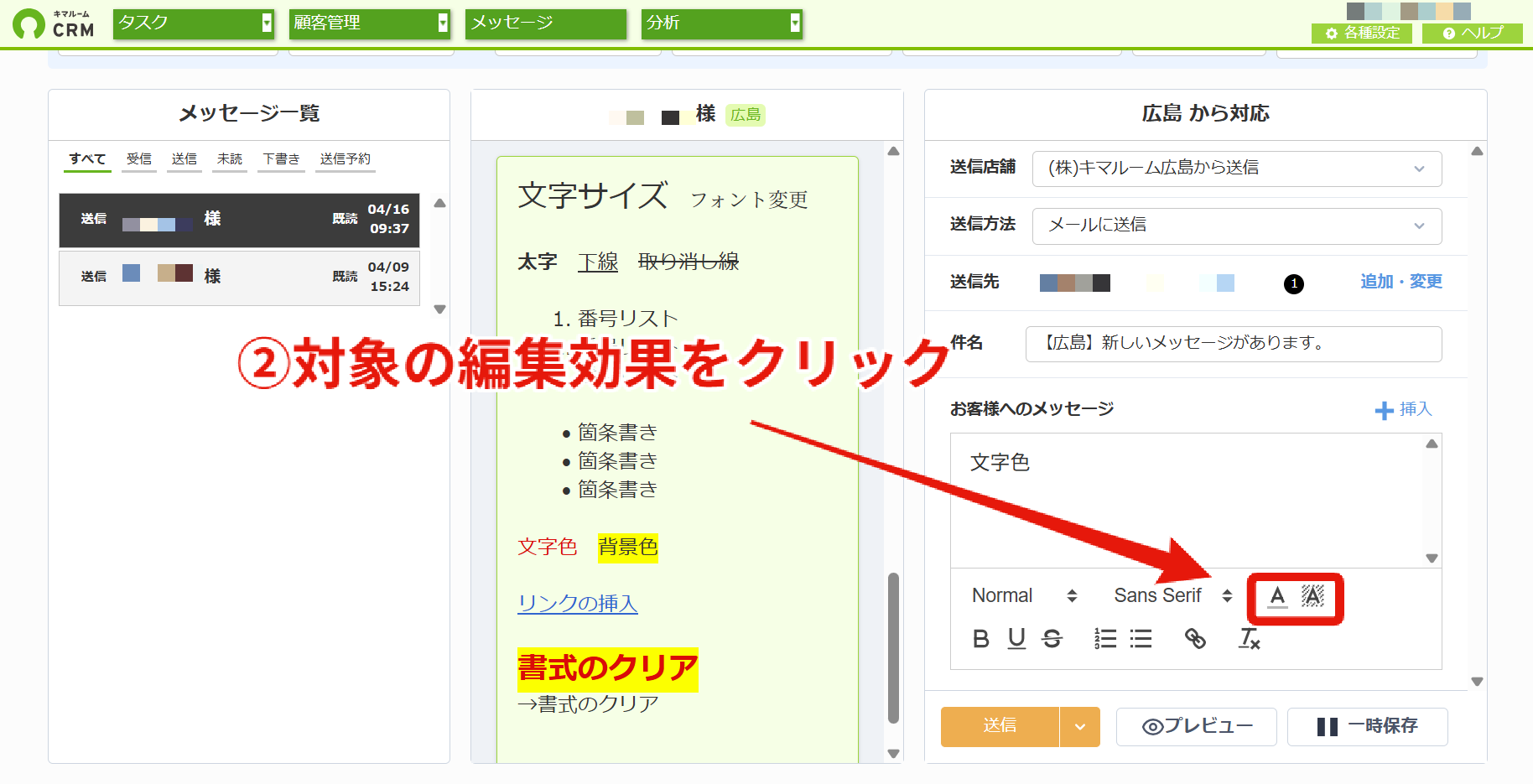Click the プレビュー button
Viewport: 1533px width, 784px height.
1197,727
